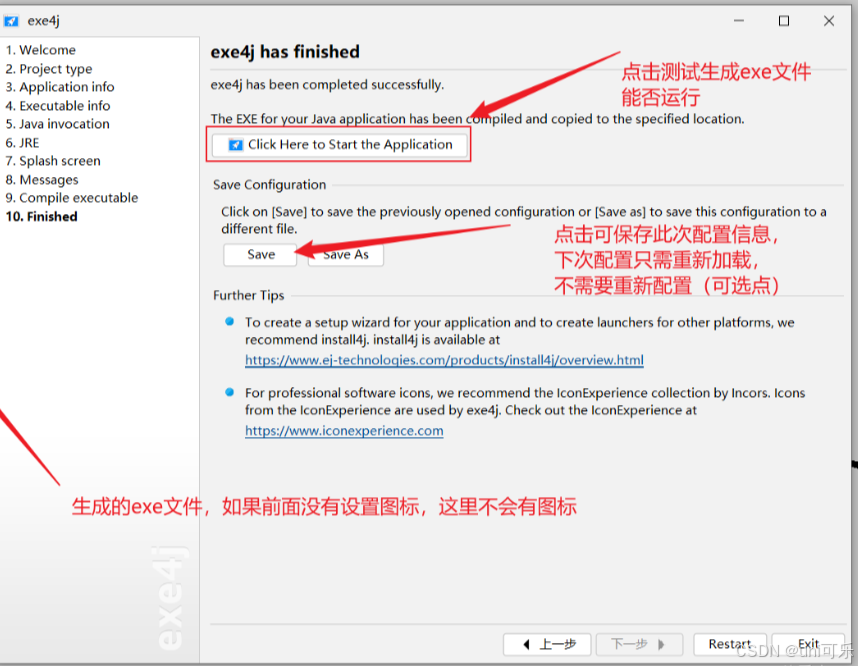Click the 'Further Tips' section label
The width and height of the screenshot is (858, 666).
(248, 296)
